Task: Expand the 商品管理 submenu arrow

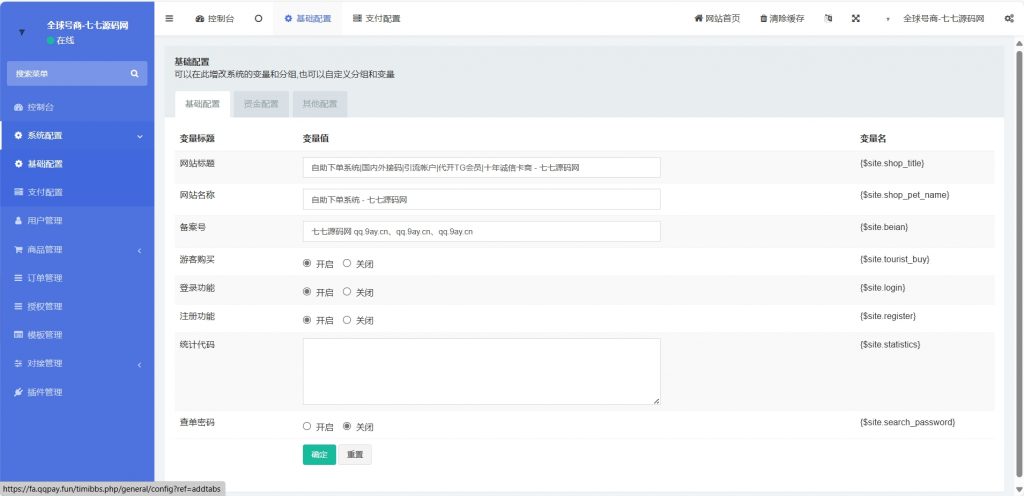Action: [139, 250]
